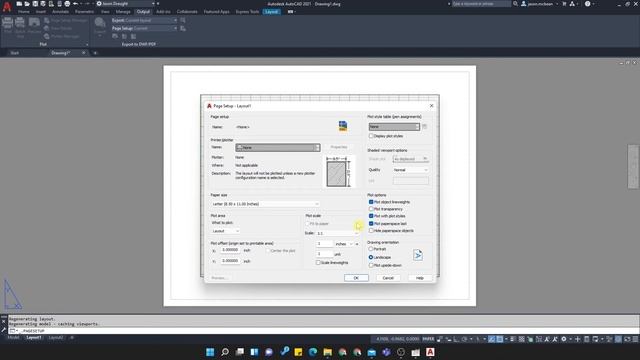Open the What to plot dropdown
Screen dimensions: 640x360
coord(225,231)
